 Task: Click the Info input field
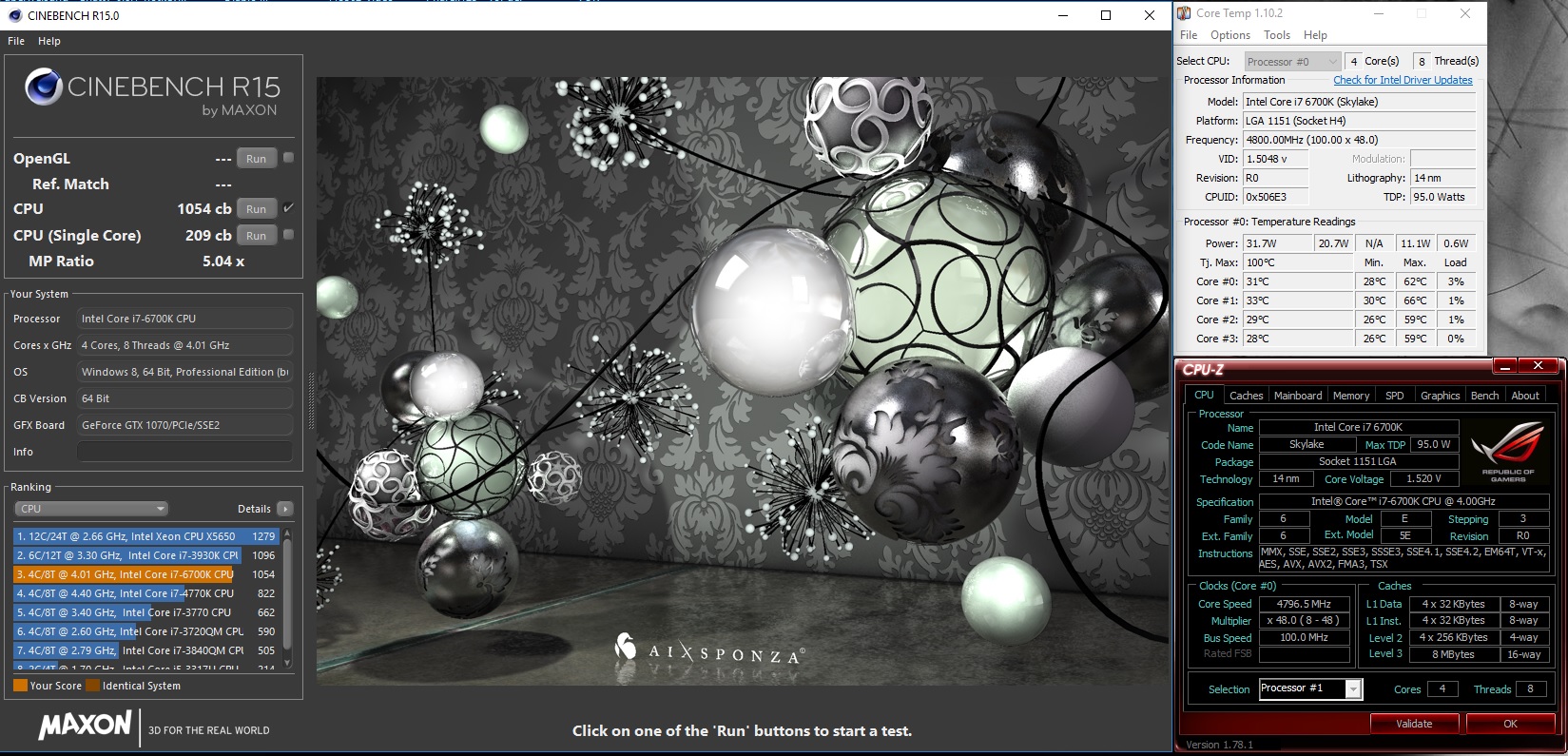pos(184,452)
